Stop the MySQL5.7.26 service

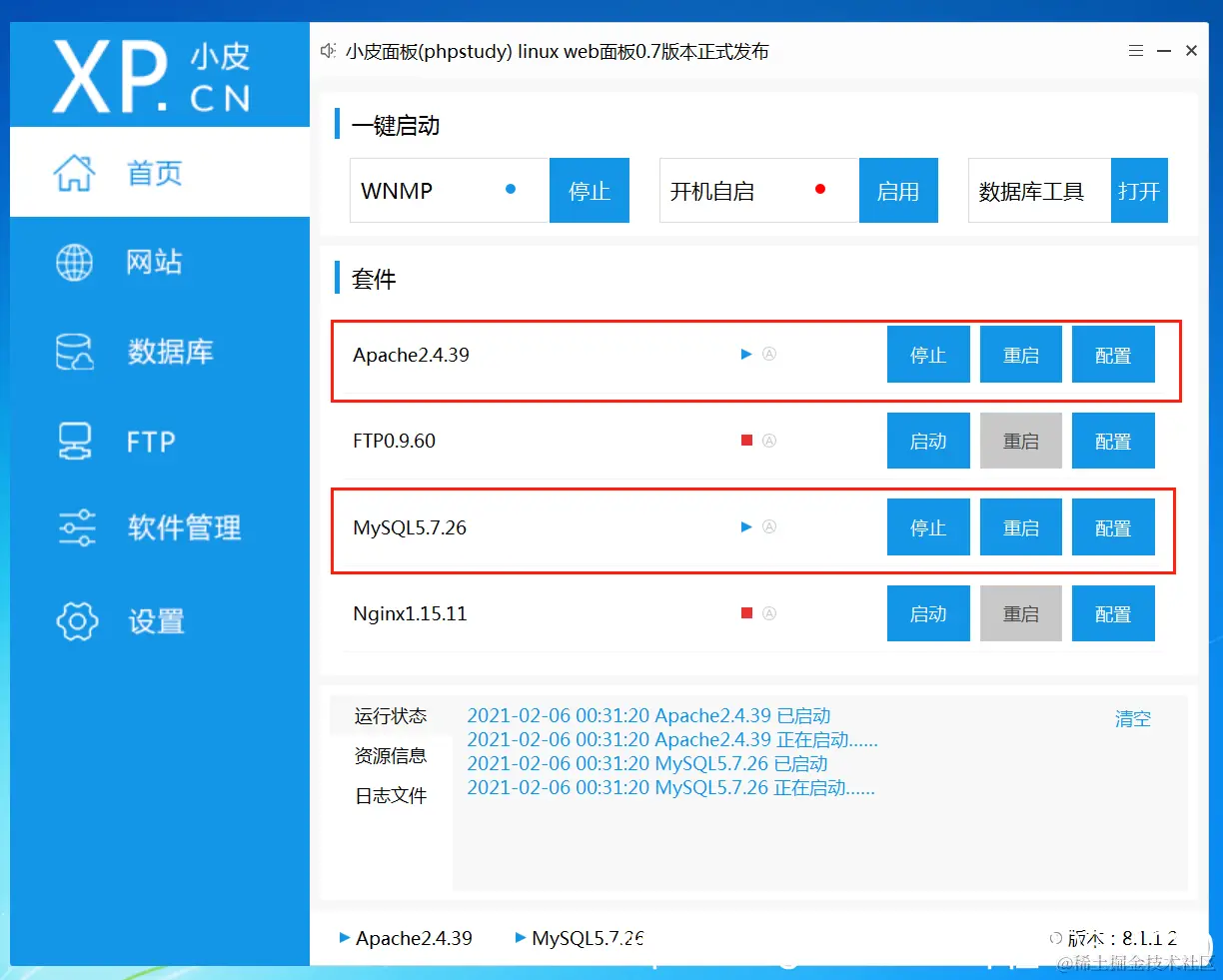[x=927, y=526]
